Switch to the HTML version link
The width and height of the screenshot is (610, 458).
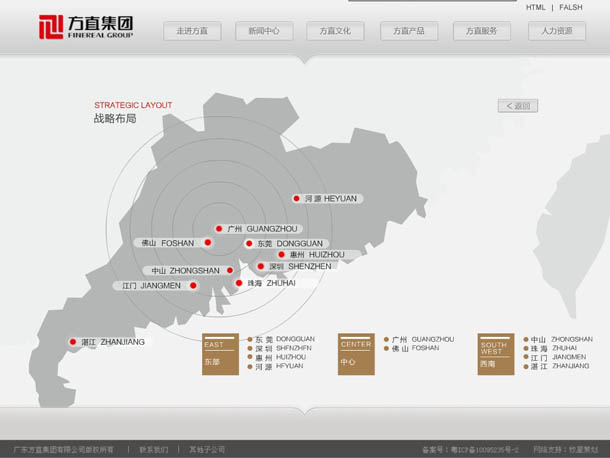(536, 7)
